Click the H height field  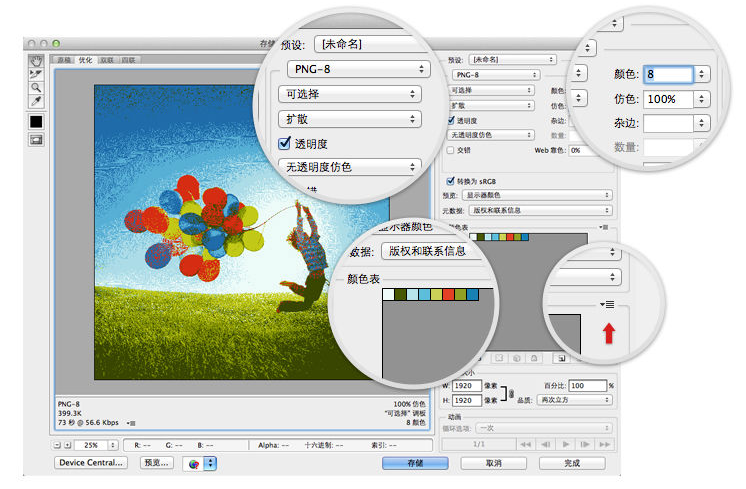[x=466, y=401]
